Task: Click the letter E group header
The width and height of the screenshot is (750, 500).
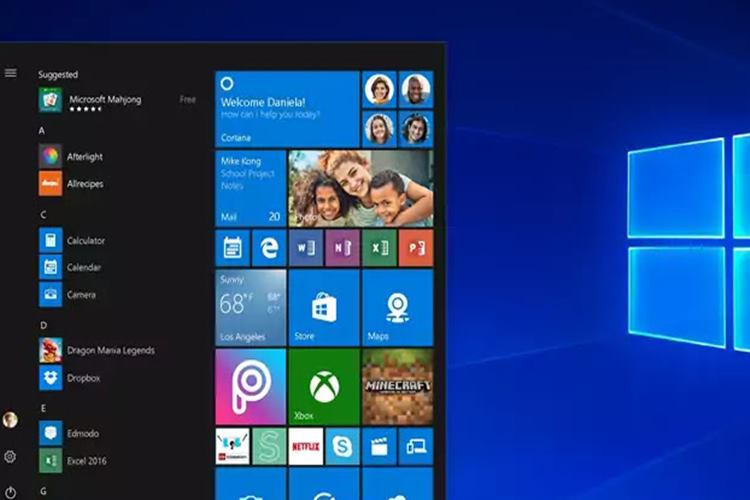Action: (43, 408)
